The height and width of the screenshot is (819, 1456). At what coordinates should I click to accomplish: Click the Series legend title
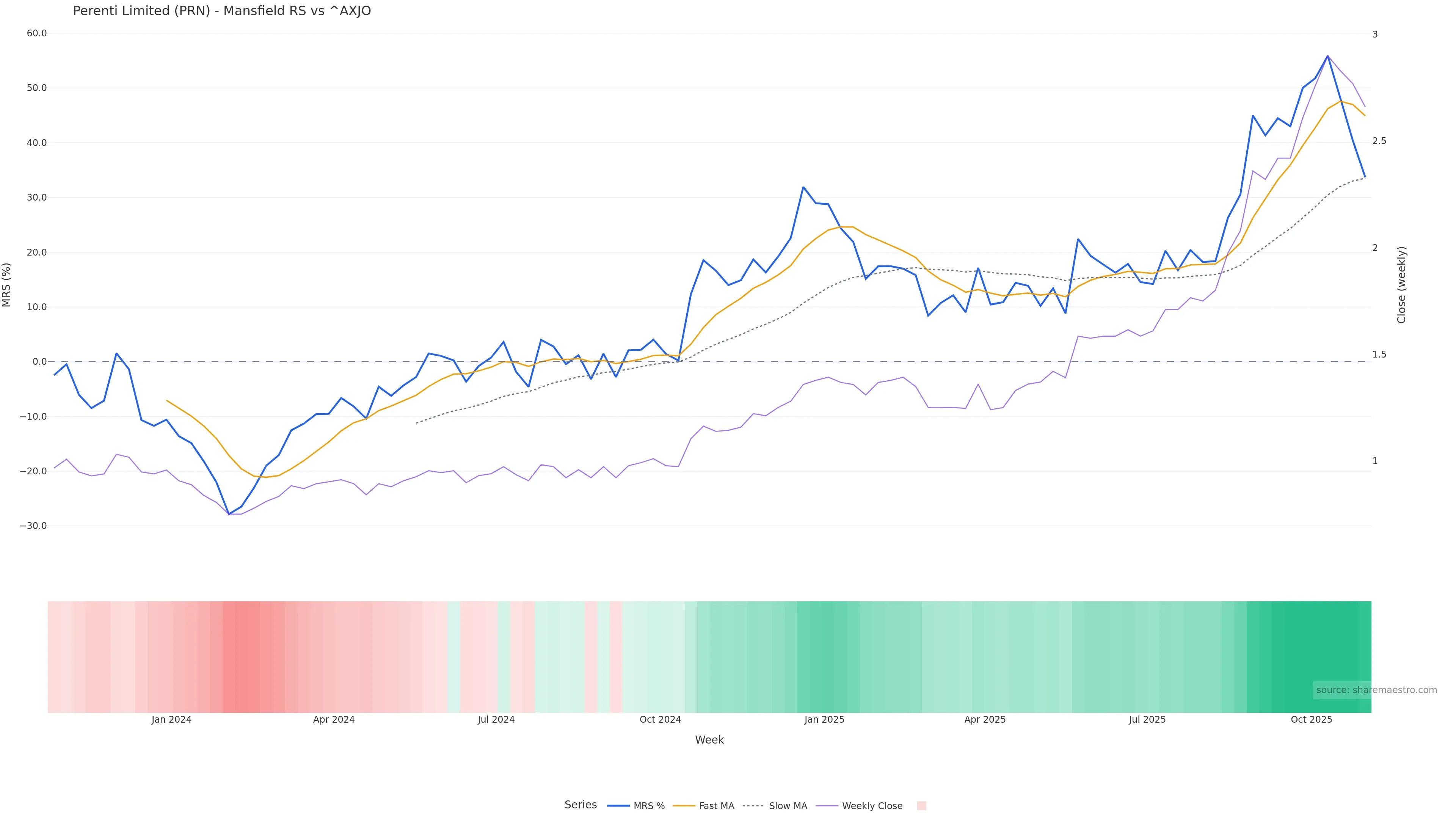581,805
